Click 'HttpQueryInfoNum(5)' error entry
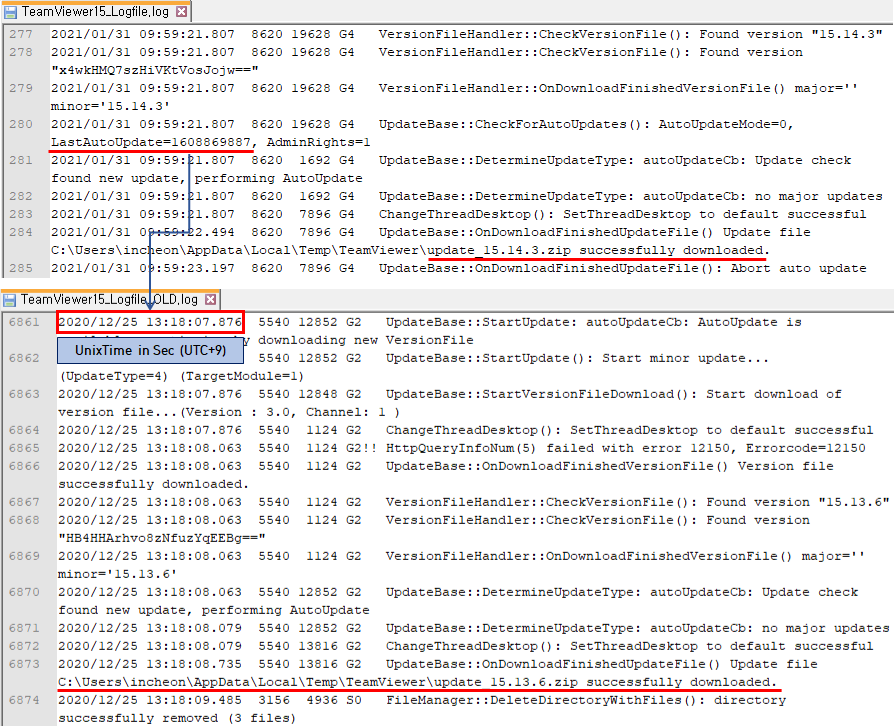The height and width of the screenshot is (726, 894). (x=461, y=448)
